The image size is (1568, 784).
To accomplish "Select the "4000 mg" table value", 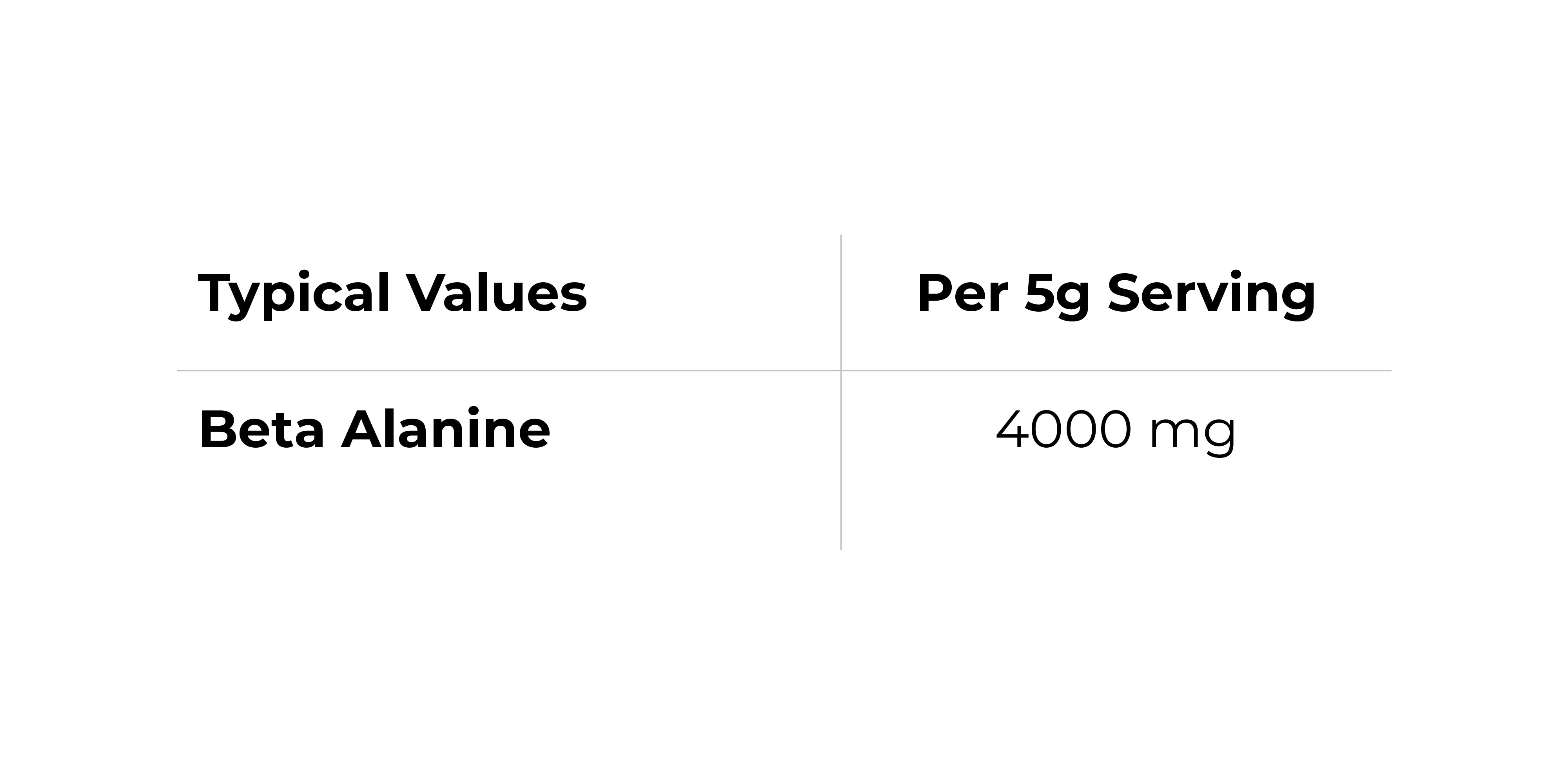I will pyautogui.click(x=1116, y=430).
